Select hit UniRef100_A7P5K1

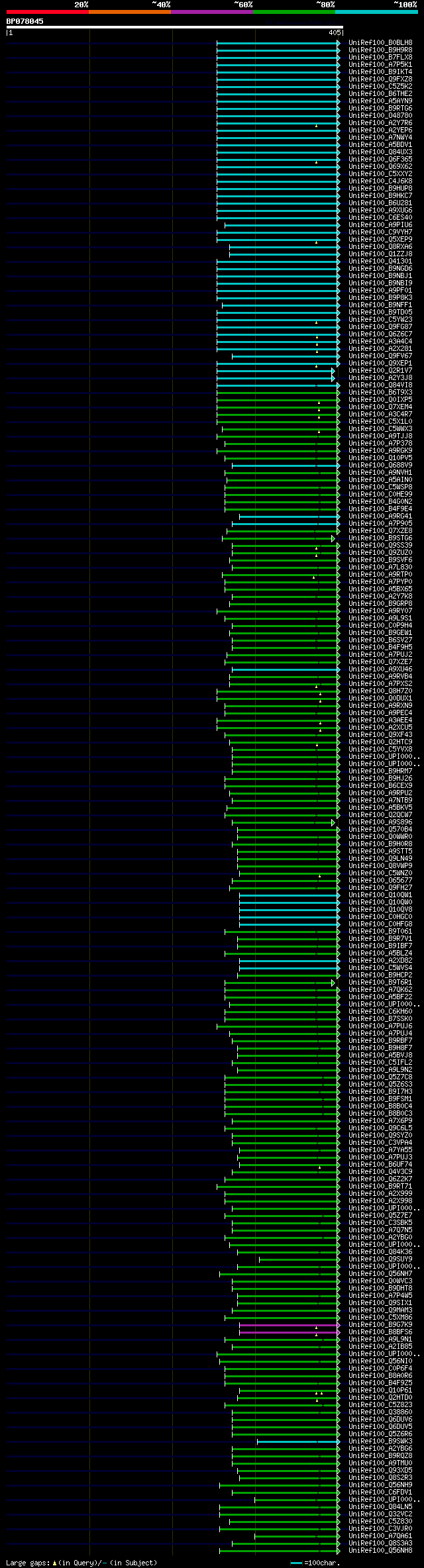tap(380, 65)
